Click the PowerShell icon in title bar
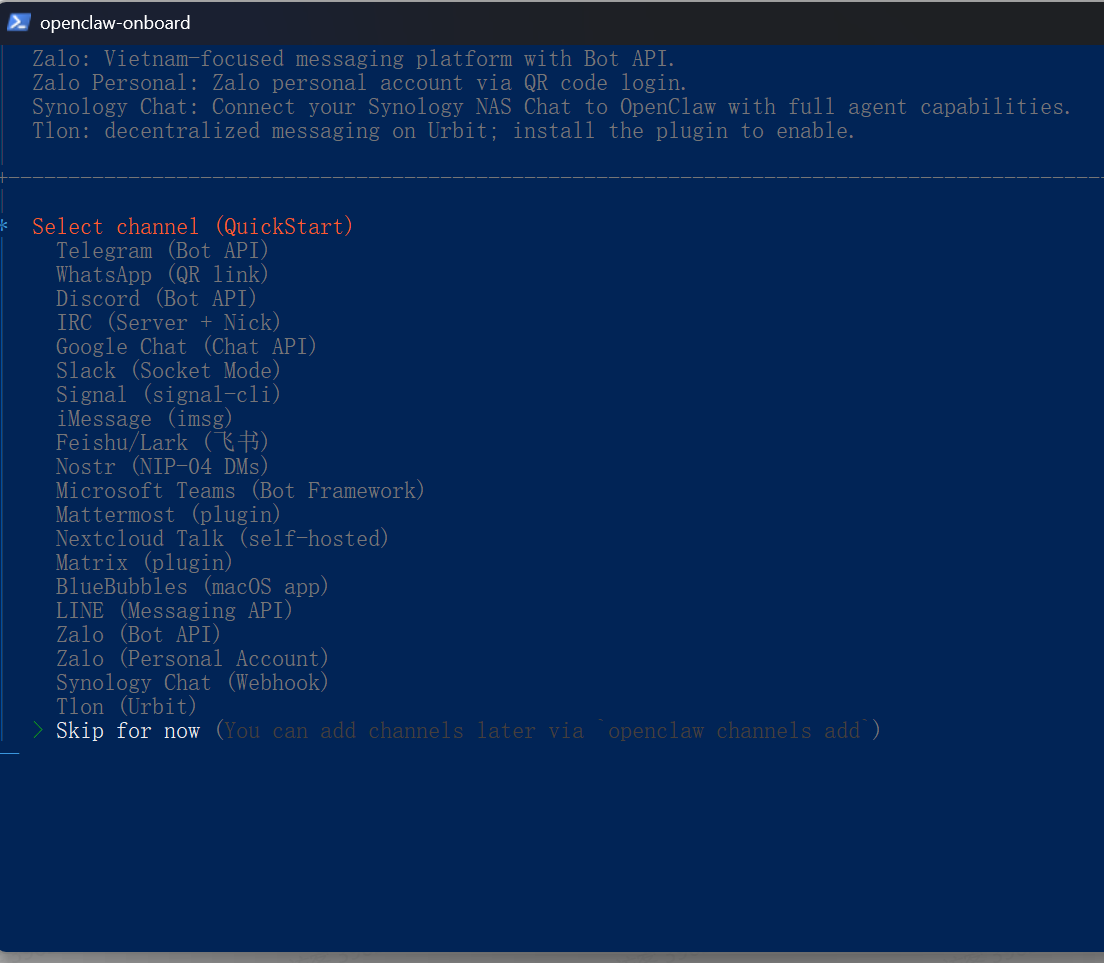Viewport: 1104px width, 963px height. [19, 22]
